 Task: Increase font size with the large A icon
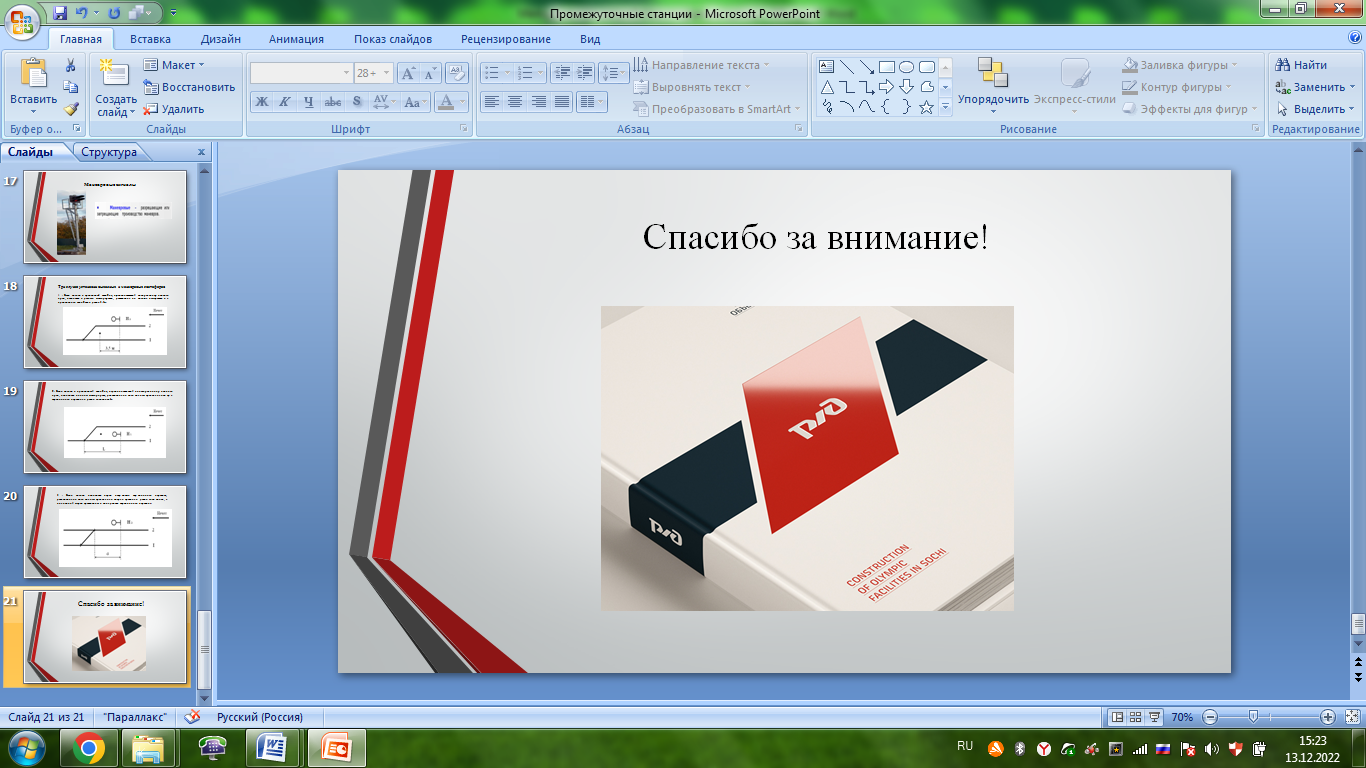click(x=408, y=73)
